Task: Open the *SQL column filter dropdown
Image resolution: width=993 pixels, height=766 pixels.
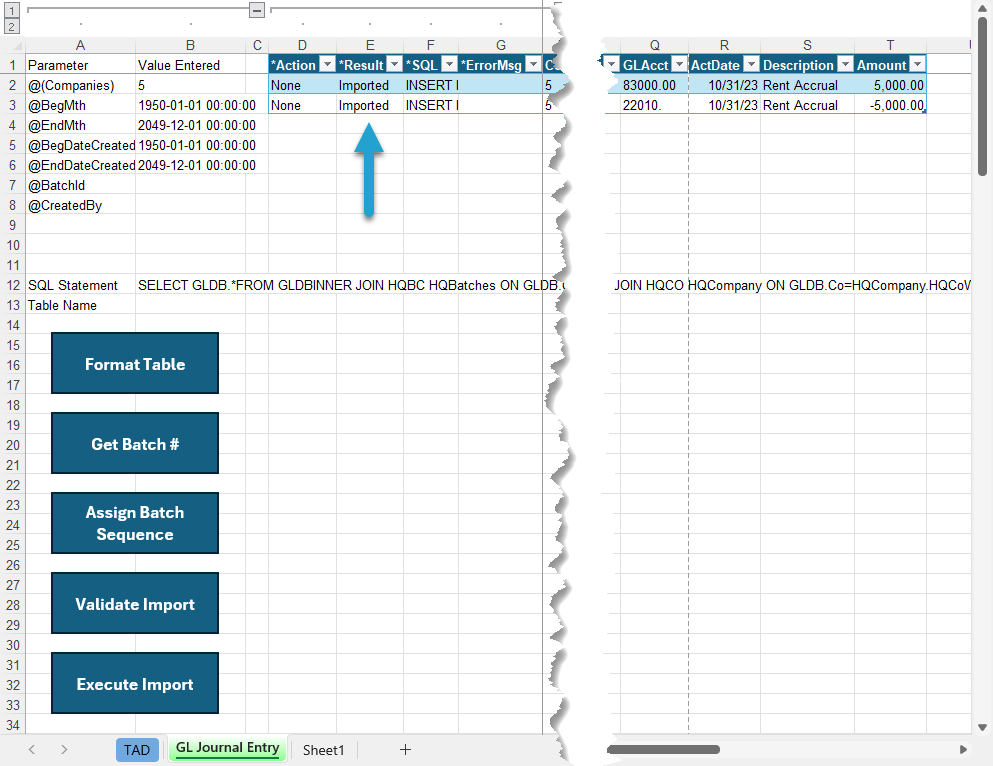Action: [449, 64]
